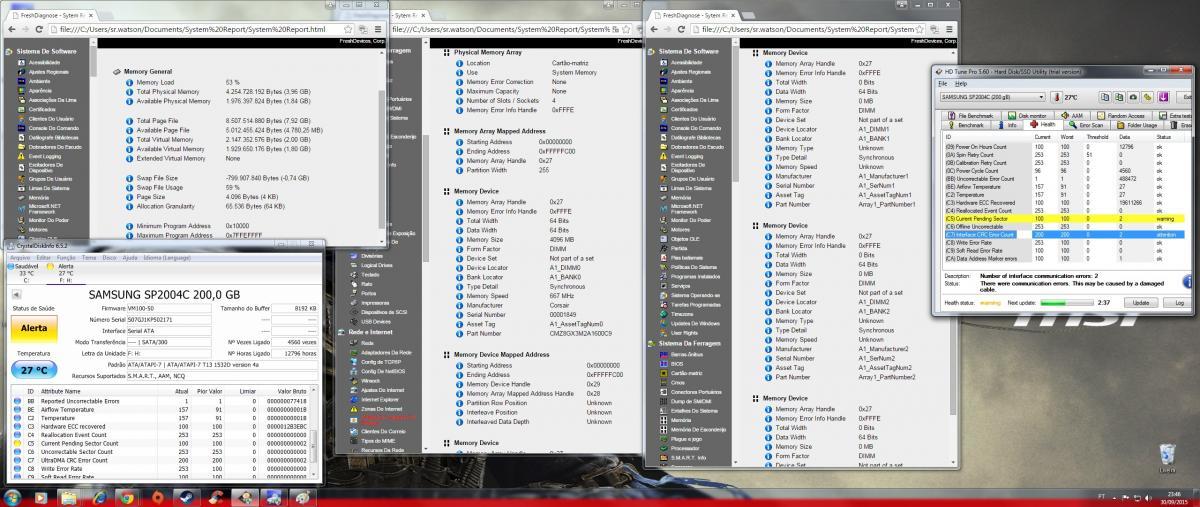Switch to the Error Scan tab
1200x507 pixels.
point(1086,125)
